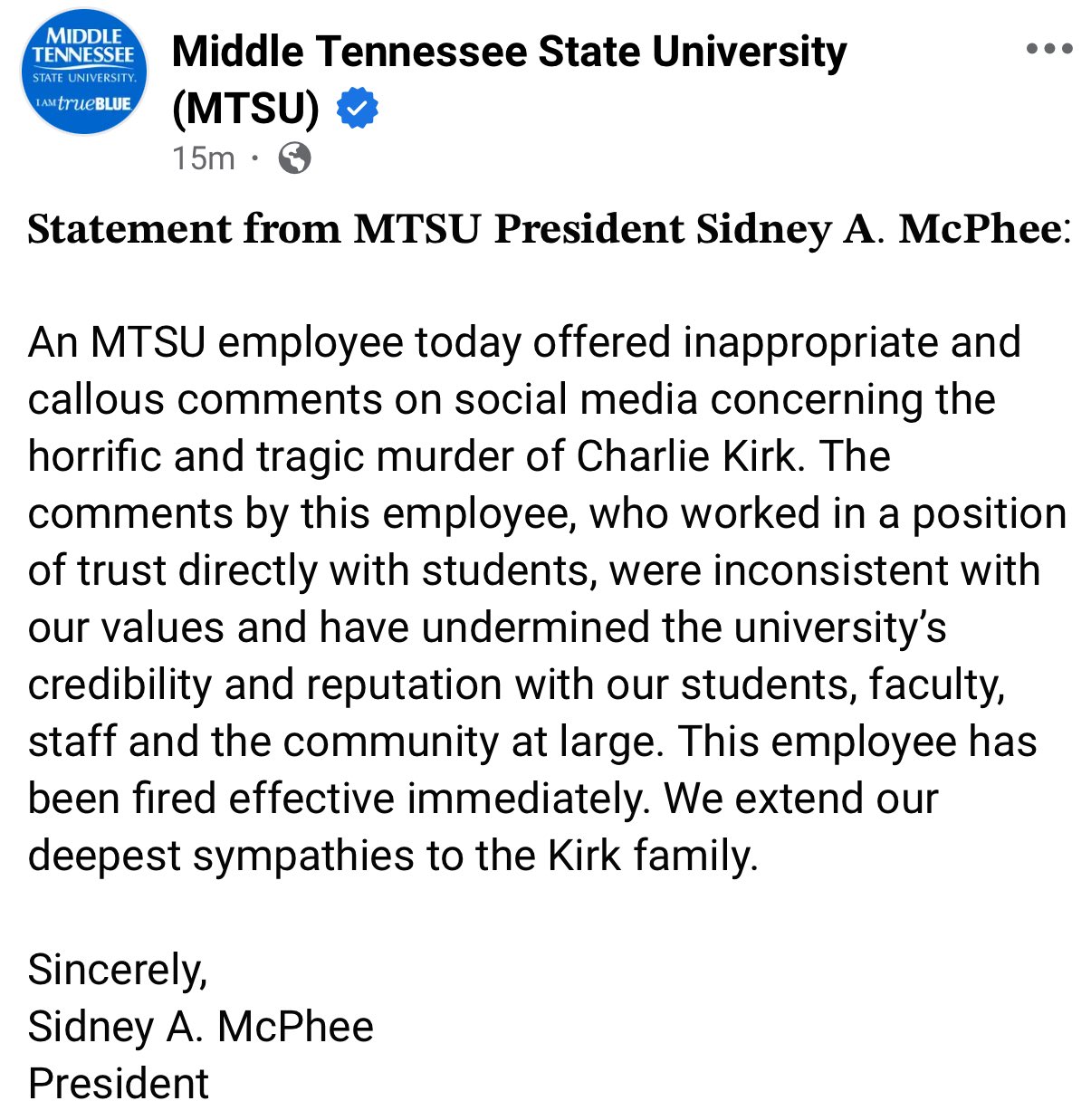Click the credibility and reputation line

517,685
